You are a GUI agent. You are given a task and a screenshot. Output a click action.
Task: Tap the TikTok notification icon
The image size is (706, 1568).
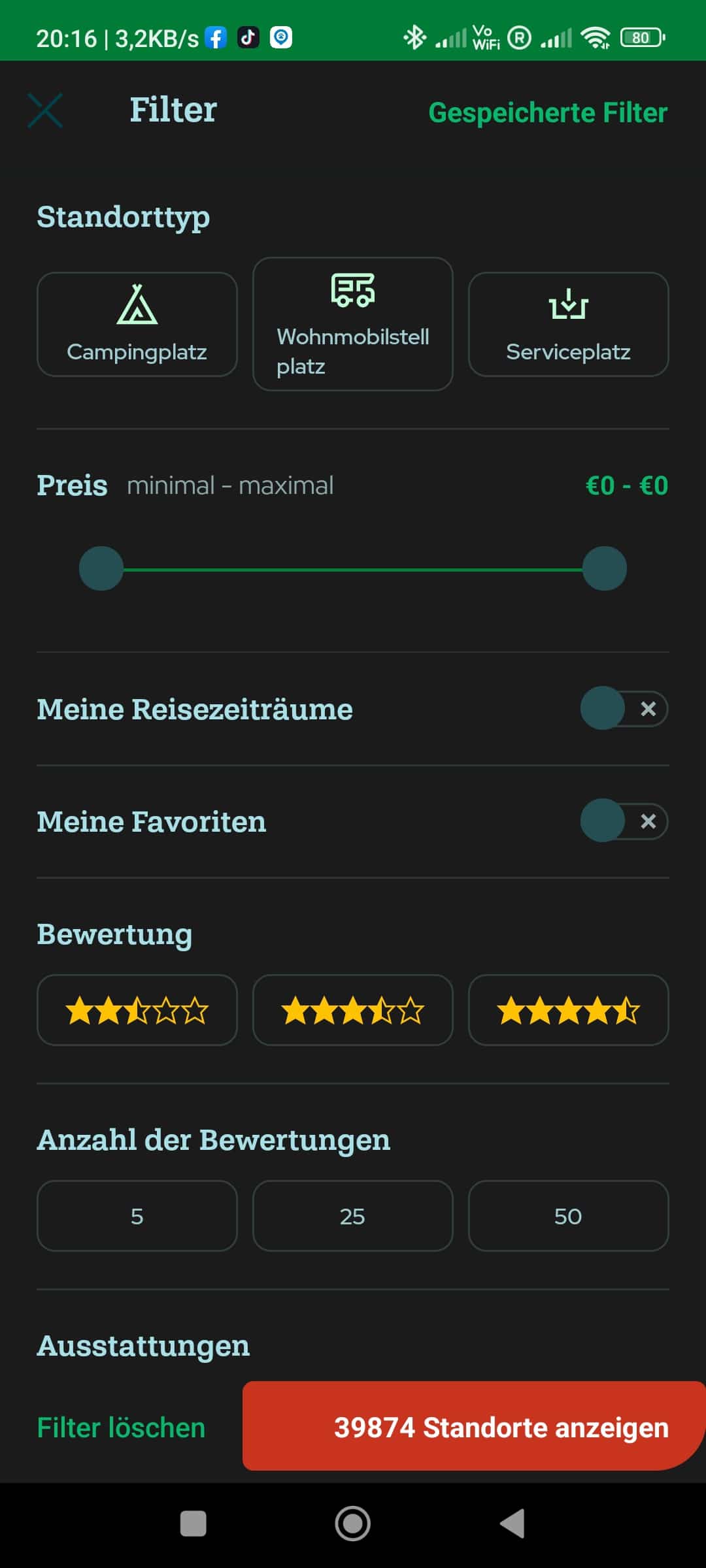[x=248, y=38]
